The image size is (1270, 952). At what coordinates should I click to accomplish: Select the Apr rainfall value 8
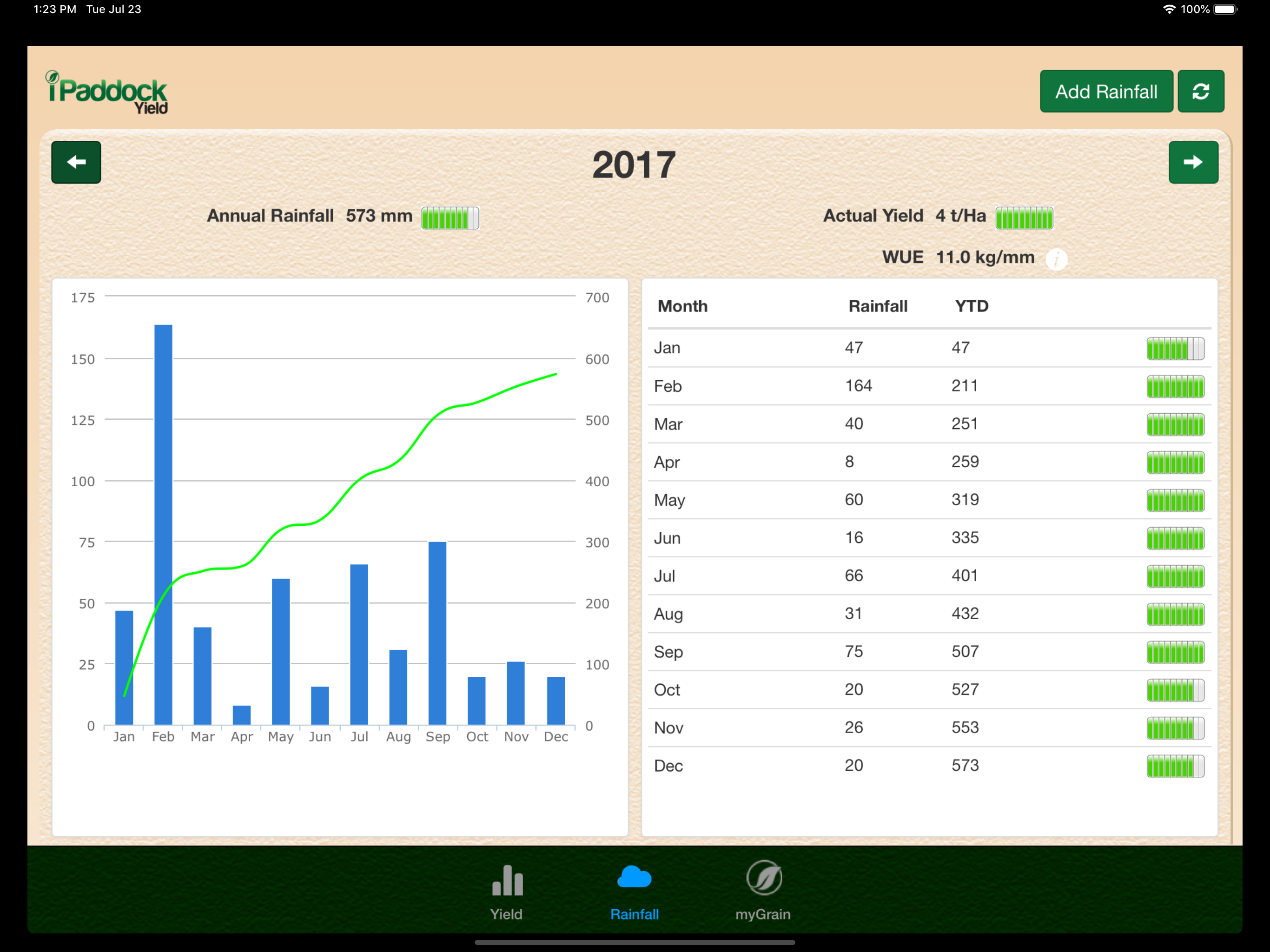(x=849, y=462)
